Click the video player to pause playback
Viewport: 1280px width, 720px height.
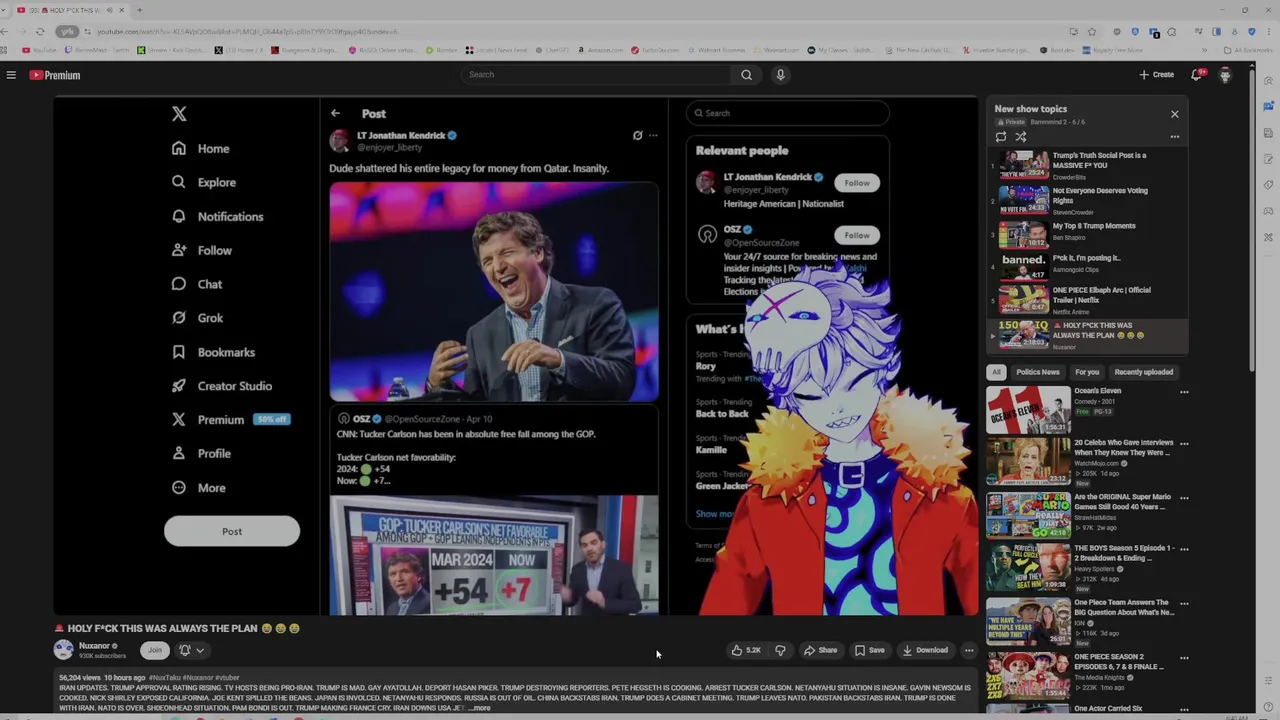click(x=516, y=356)
